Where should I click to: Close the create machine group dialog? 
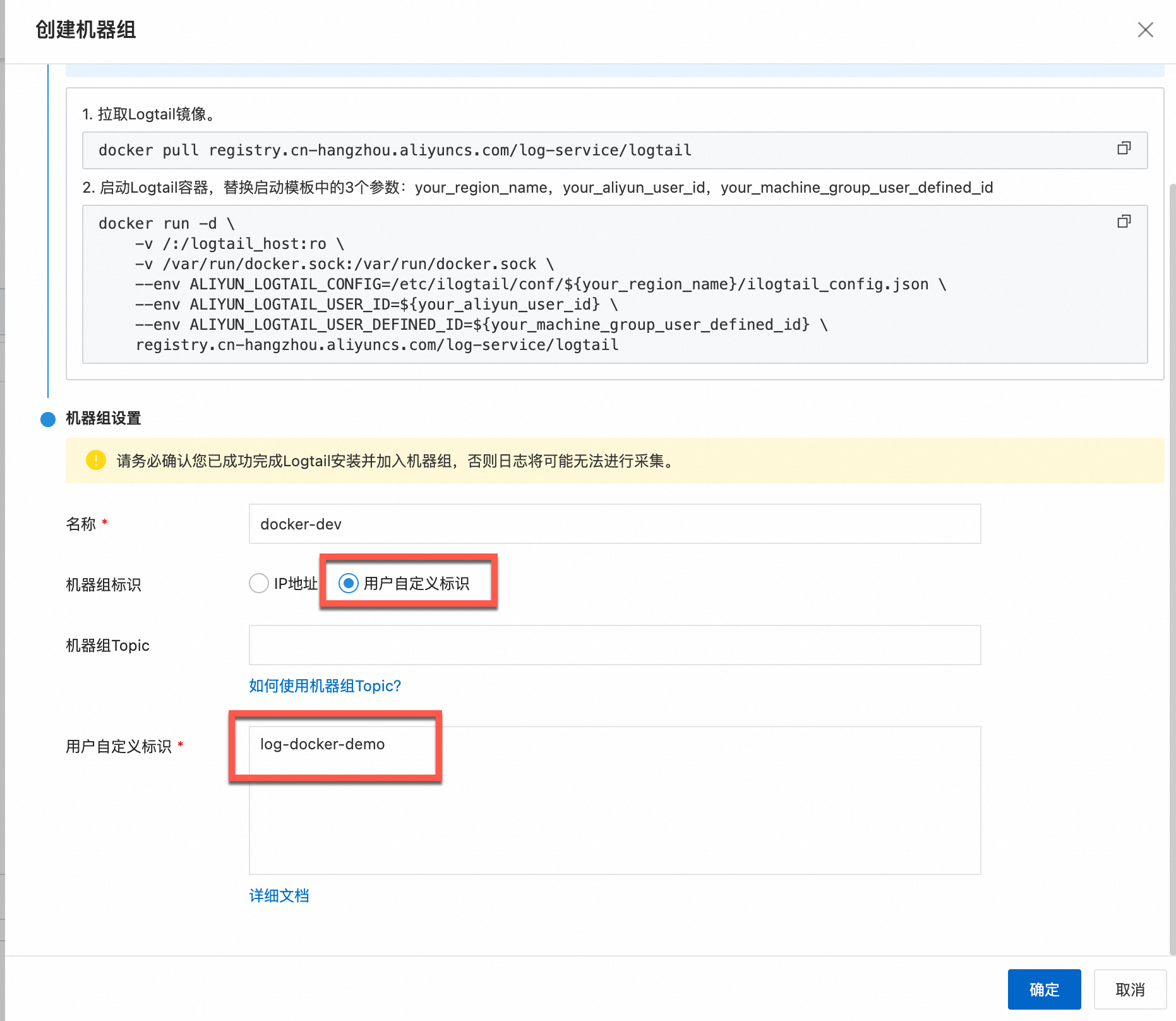[1145, 30]
